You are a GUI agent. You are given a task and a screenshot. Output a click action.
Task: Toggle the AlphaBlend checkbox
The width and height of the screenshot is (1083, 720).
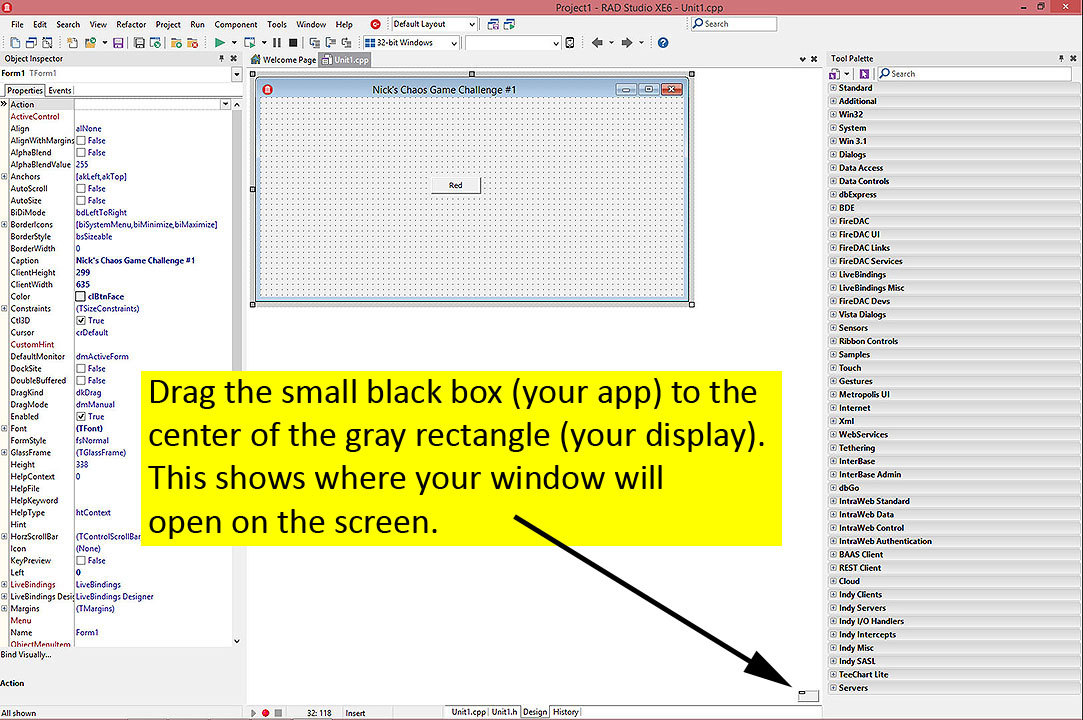81,153
